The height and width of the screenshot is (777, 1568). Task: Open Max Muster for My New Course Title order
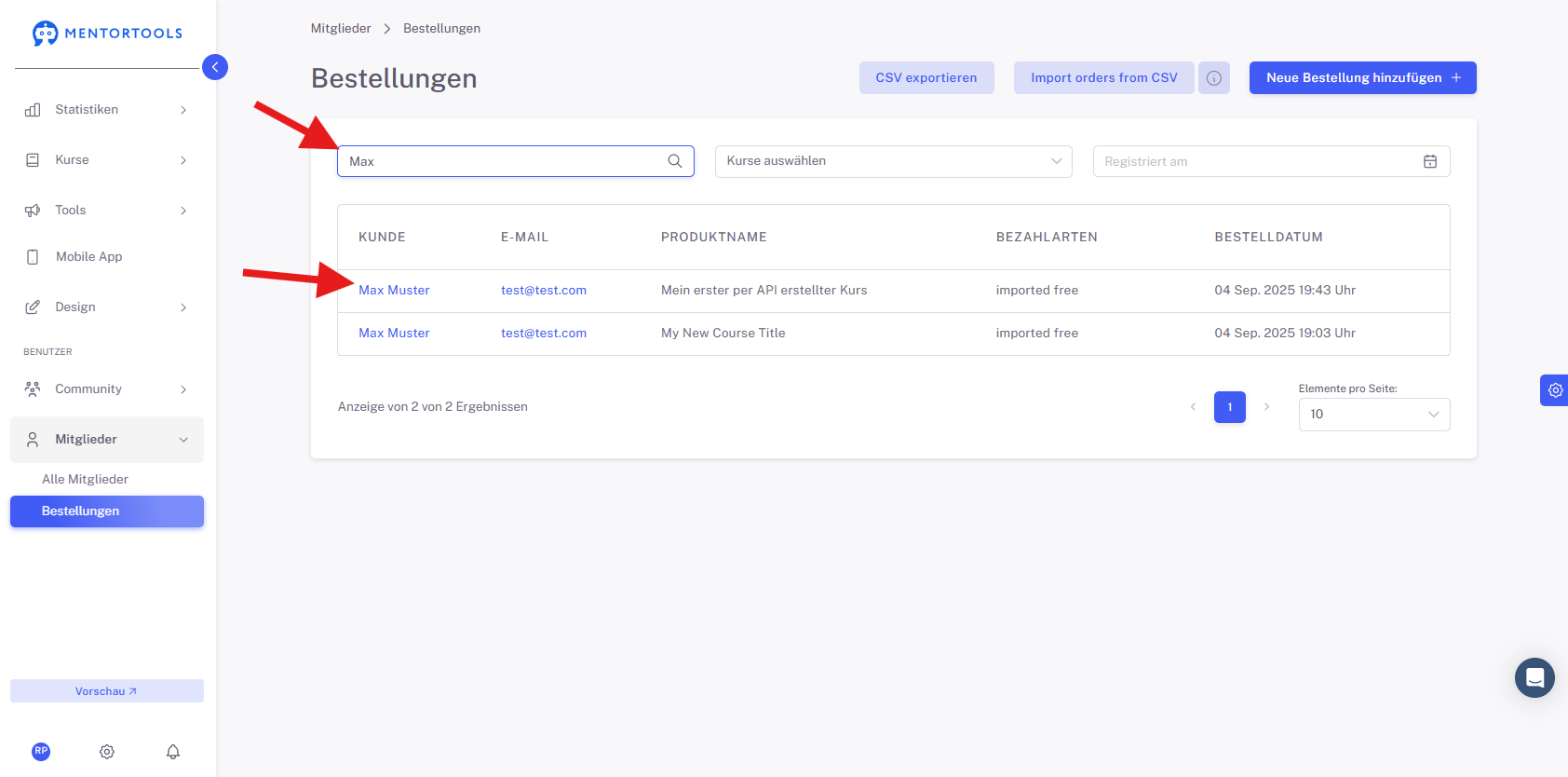point(394,334)
